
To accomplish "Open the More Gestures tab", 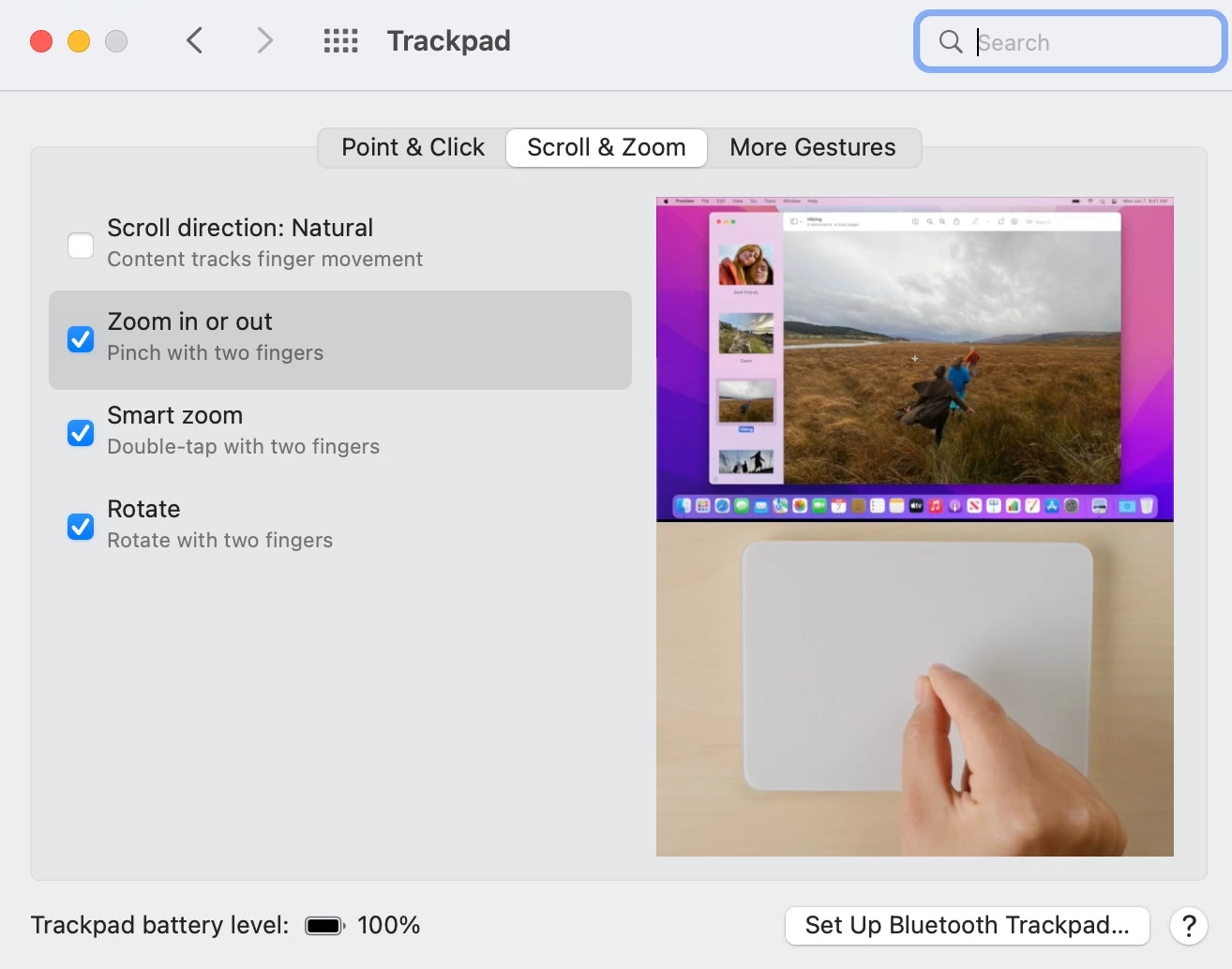I will [813, 148].
